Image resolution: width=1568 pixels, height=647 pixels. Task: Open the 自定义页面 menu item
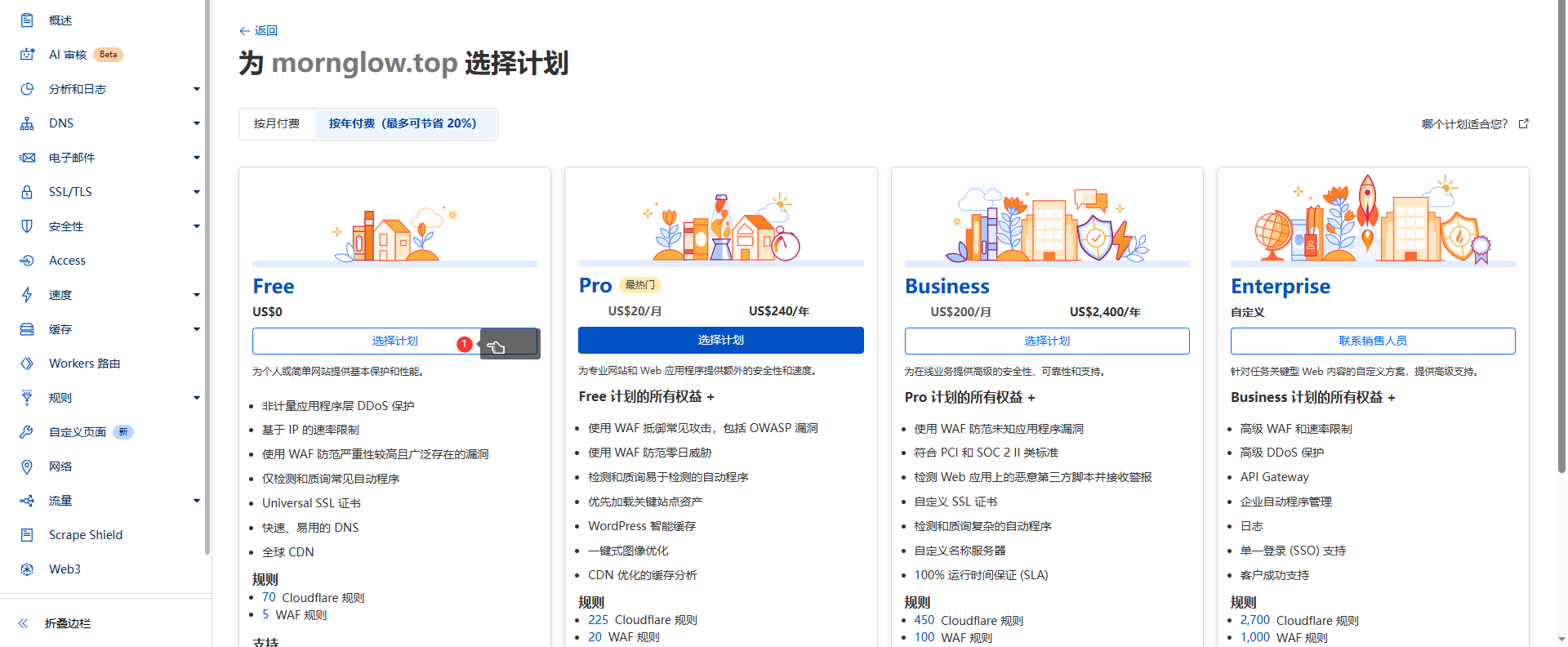point(78,432)
